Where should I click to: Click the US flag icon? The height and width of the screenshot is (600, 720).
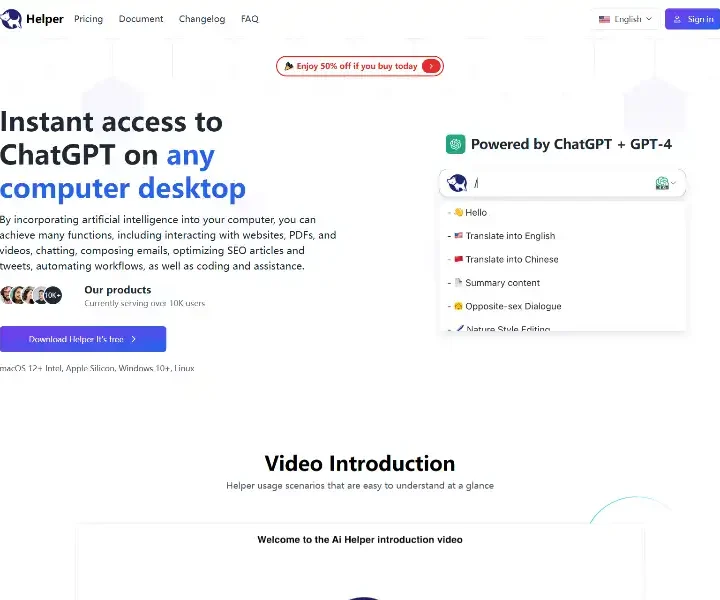(x=604, y=19)
